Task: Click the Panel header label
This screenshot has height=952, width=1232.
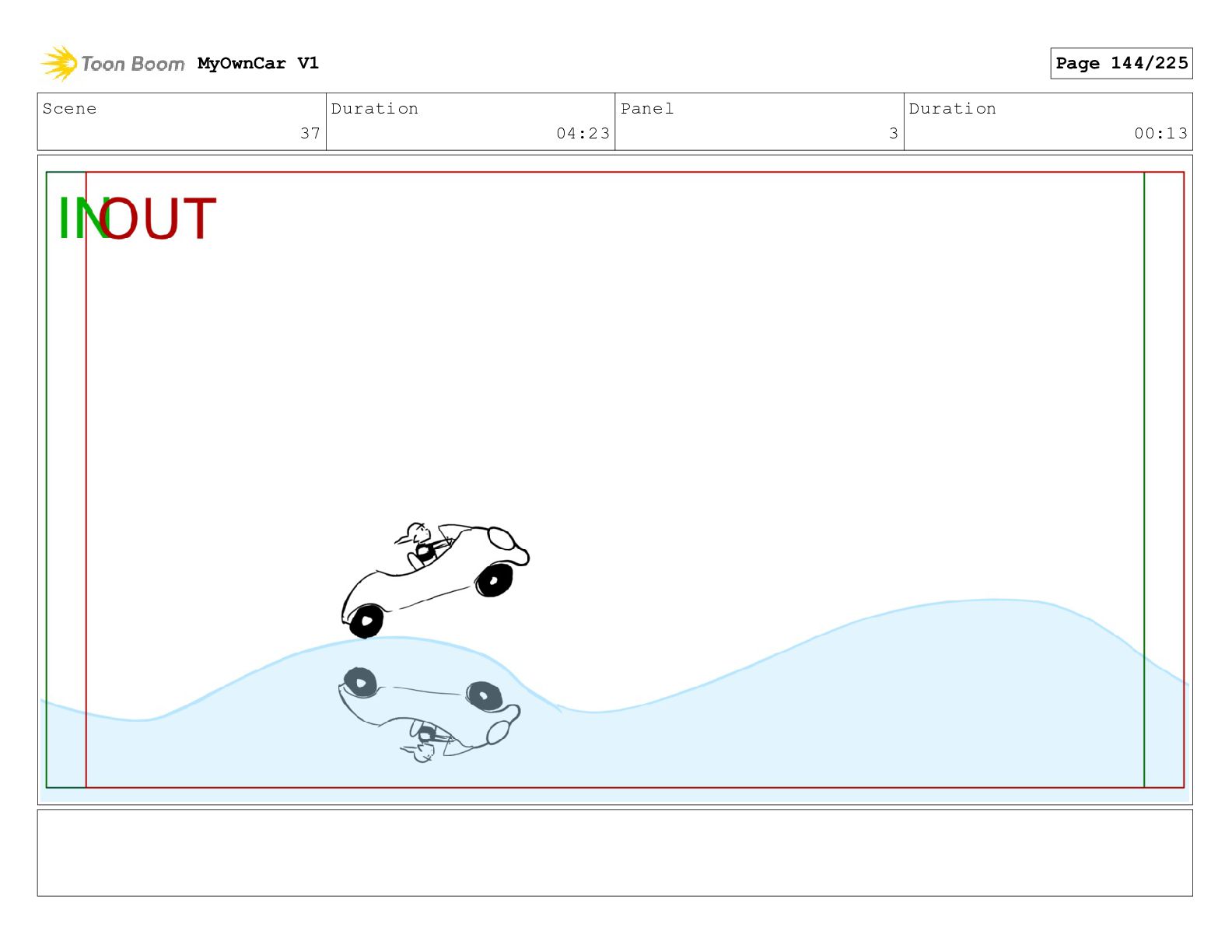Action: tap(647, 109)
